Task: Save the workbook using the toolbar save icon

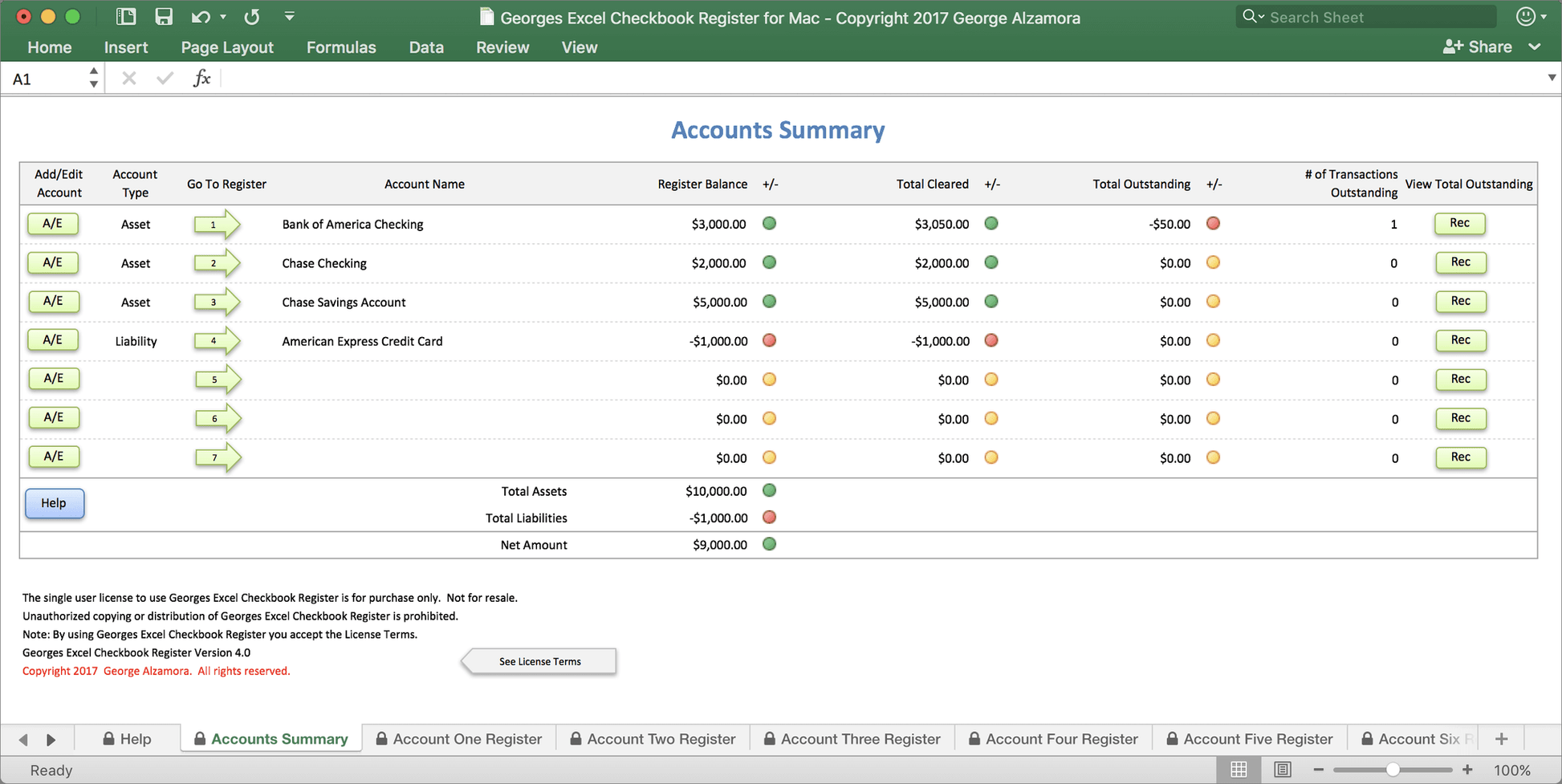Action: [164, 16]
